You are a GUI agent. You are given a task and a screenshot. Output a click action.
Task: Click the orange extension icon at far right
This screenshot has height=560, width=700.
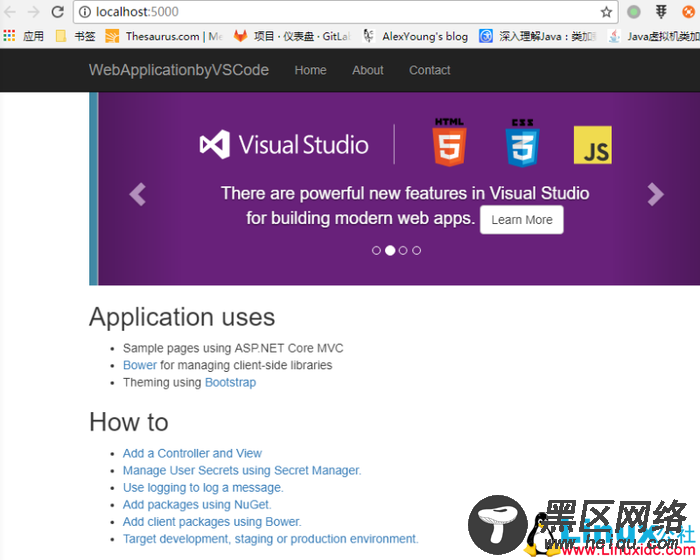[689, 12]
